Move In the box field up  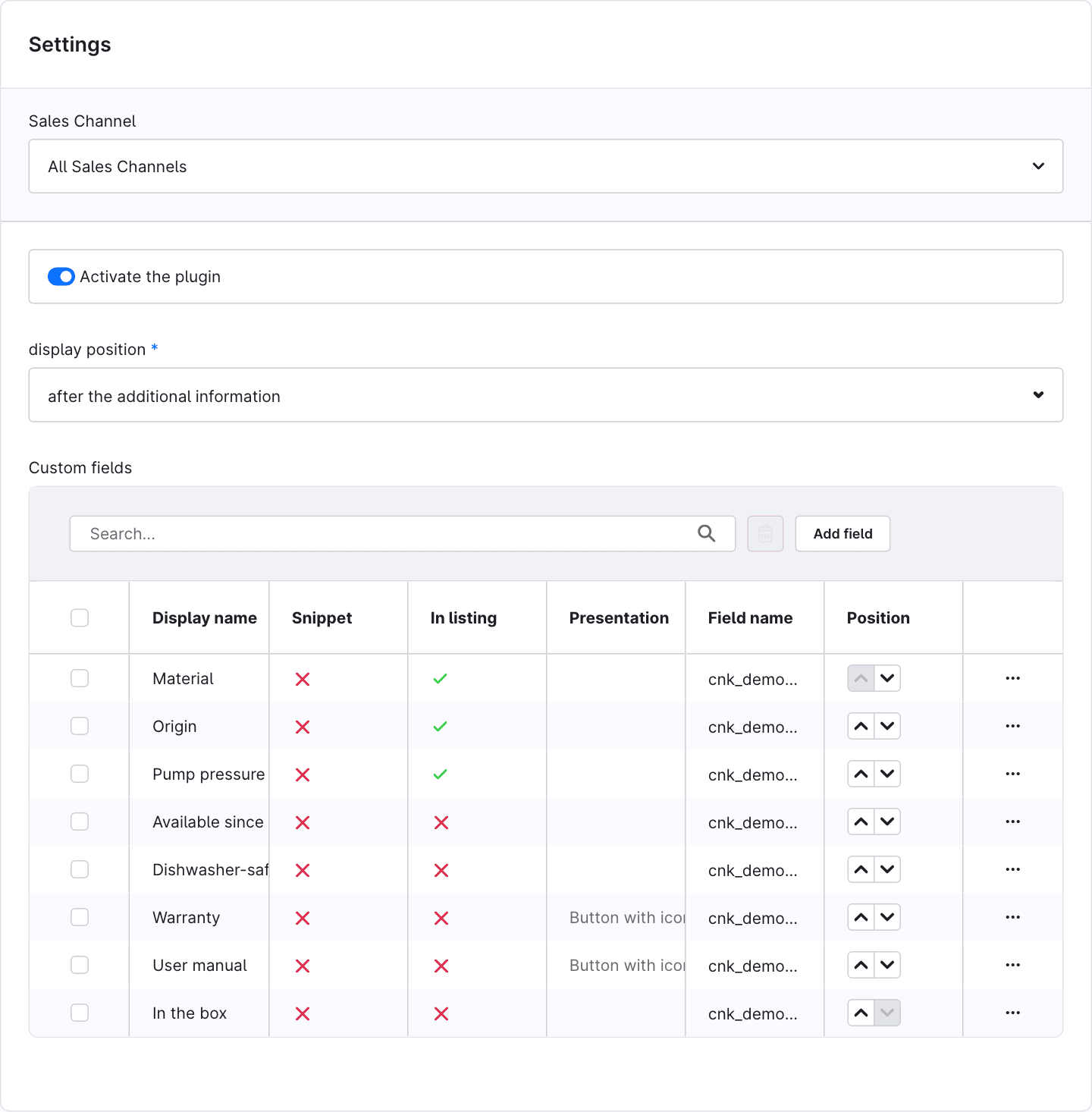point(861,1013)
